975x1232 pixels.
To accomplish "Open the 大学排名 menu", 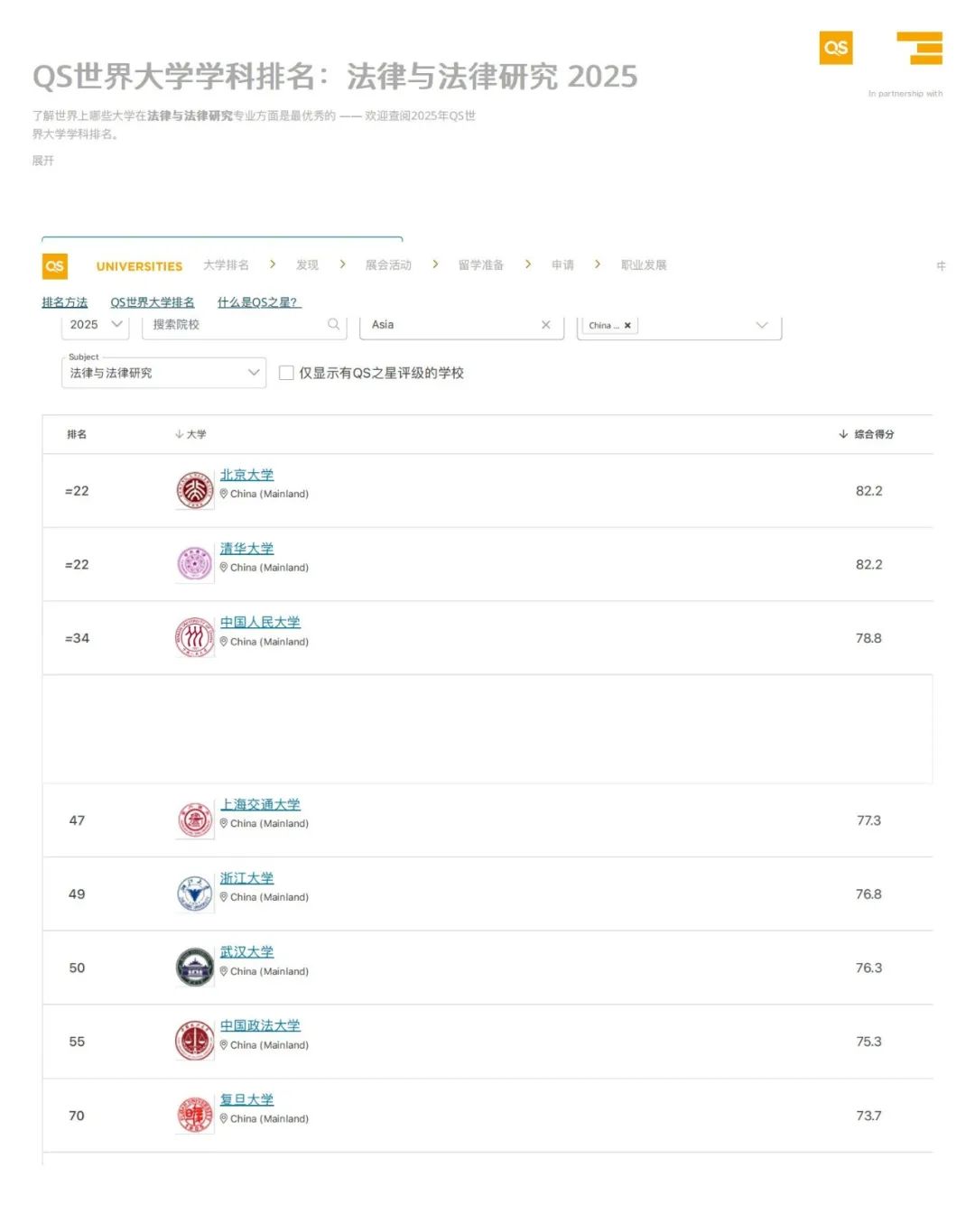I will click(x=226, y=265).
